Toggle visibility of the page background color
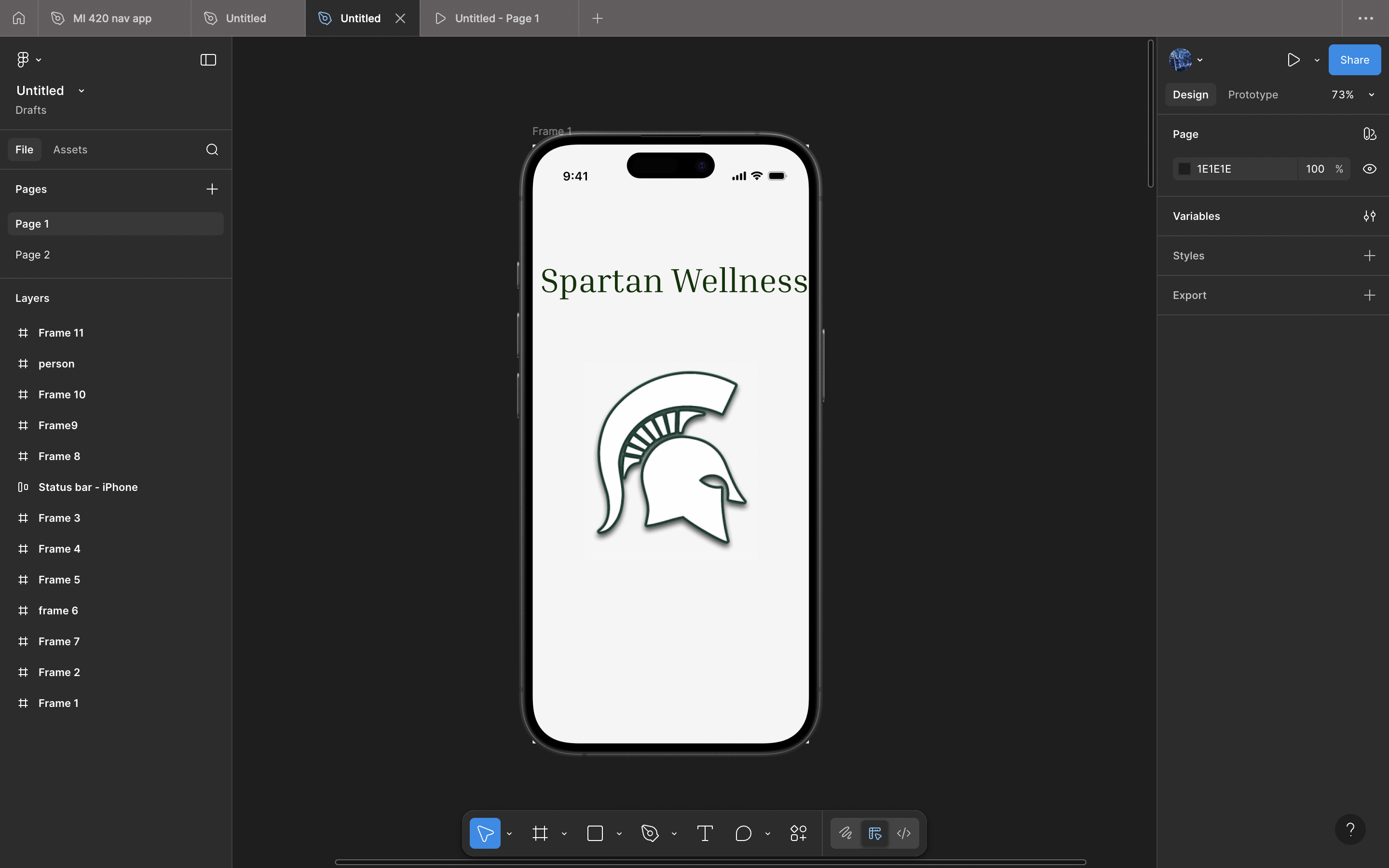1389x868 pixels. 1370,168
